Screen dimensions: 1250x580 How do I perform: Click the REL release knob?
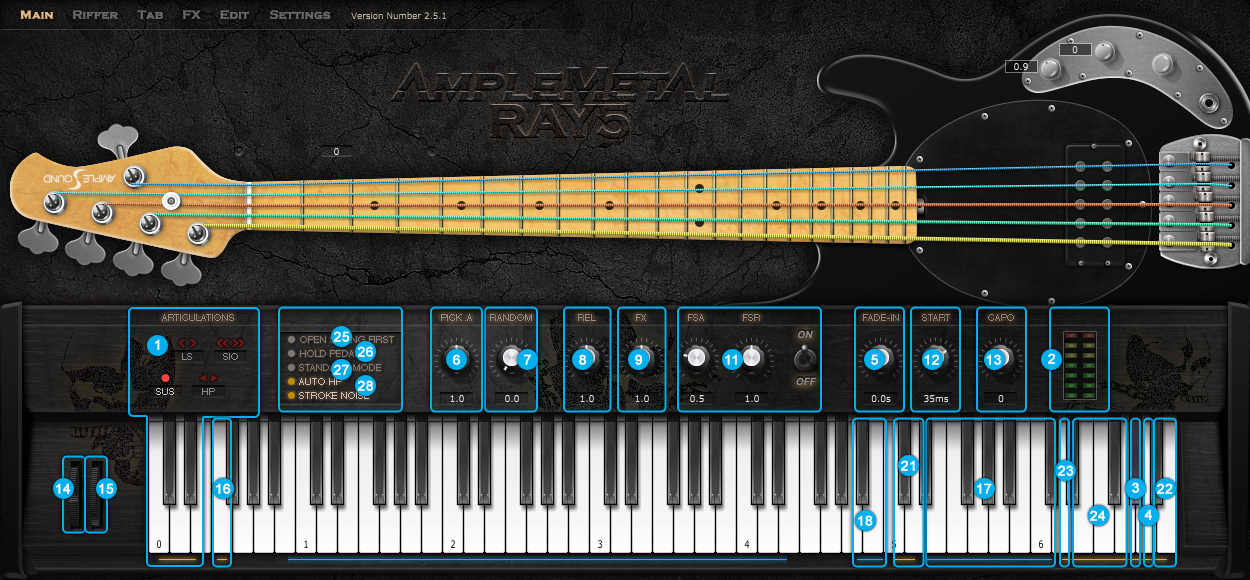[x=587, y=358]
